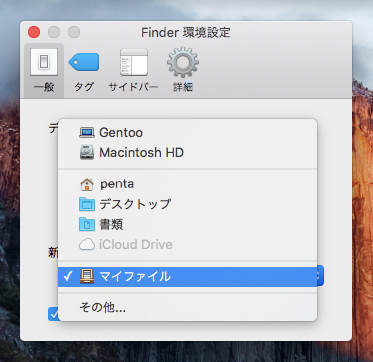The height and width of the screenshot is (362, 373).
Task: Click the デスクトップ folder icon
Action: coord(87,204)
